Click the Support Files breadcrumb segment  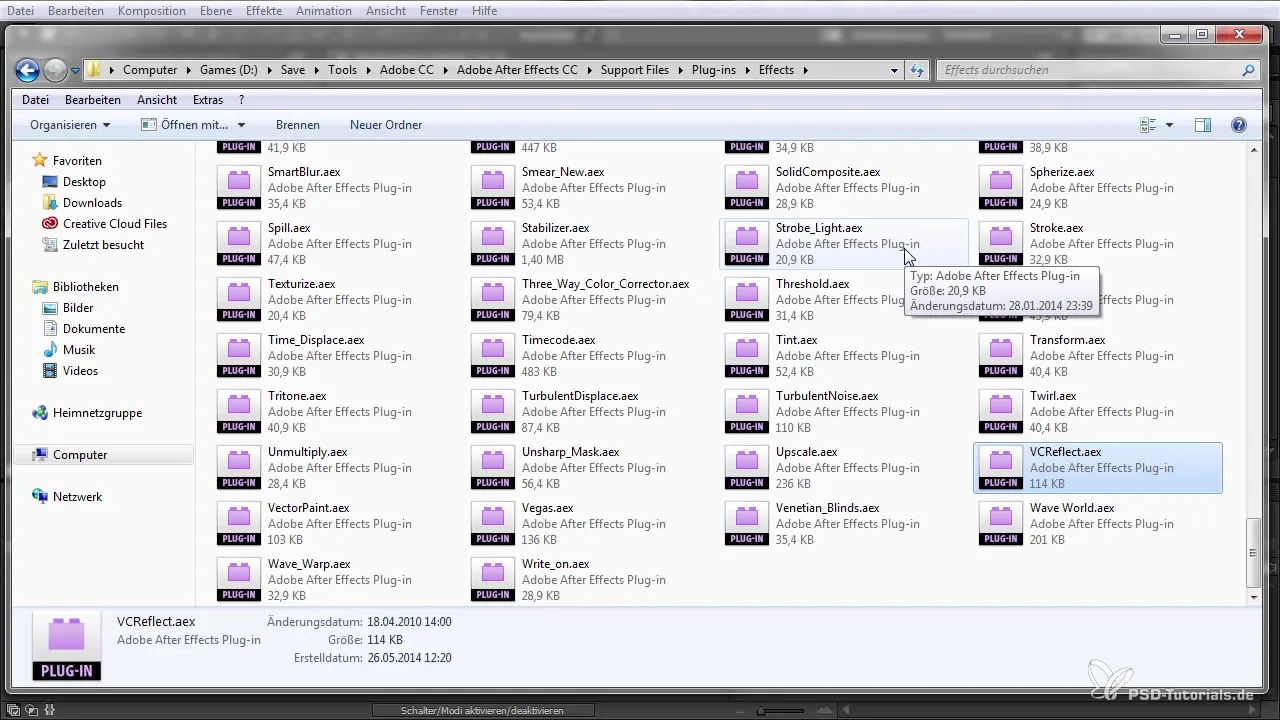pos(636,70)
